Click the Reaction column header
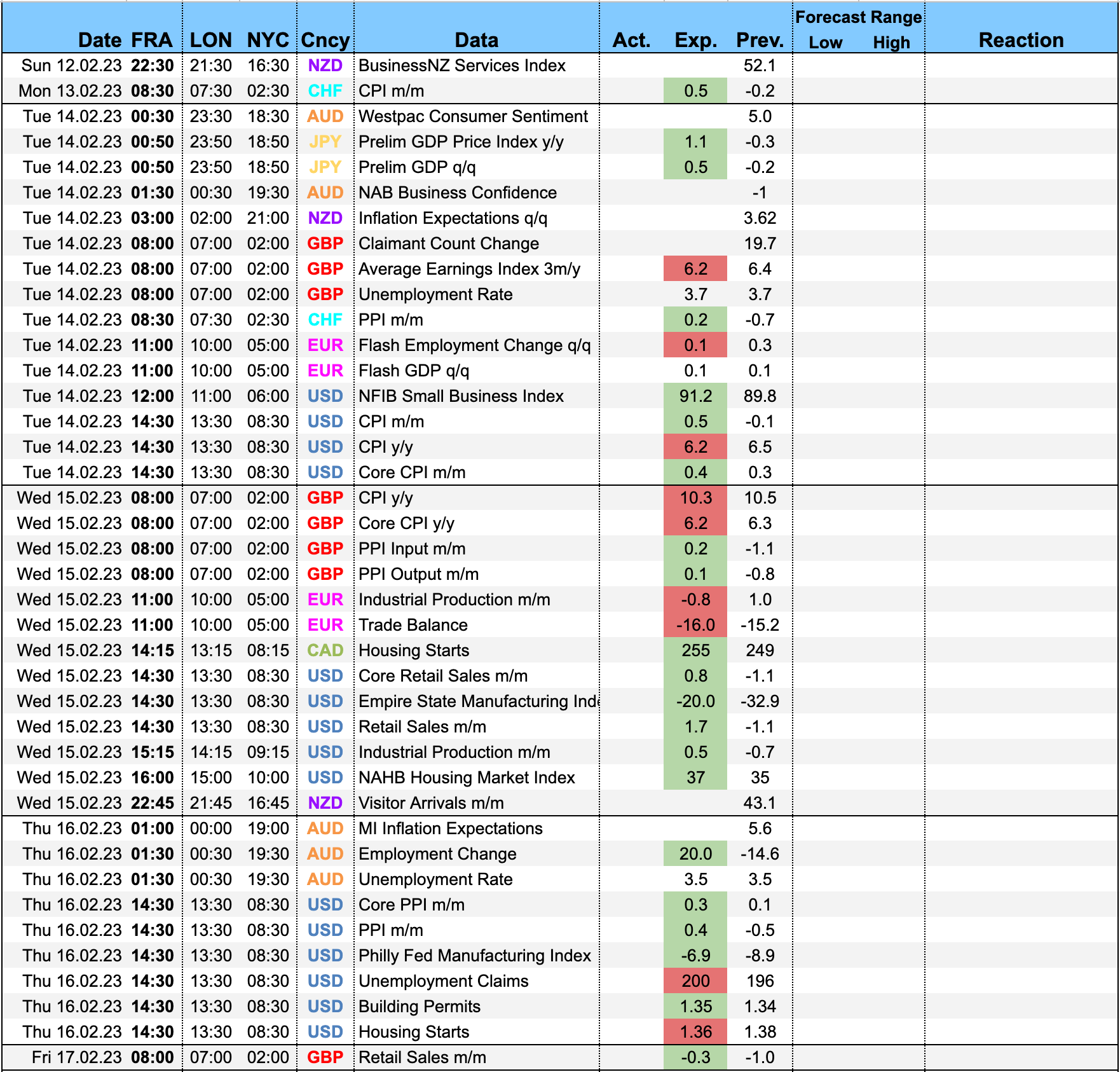The height and width of the screenshot is (1072, 1120). [x=1021, y=40]
